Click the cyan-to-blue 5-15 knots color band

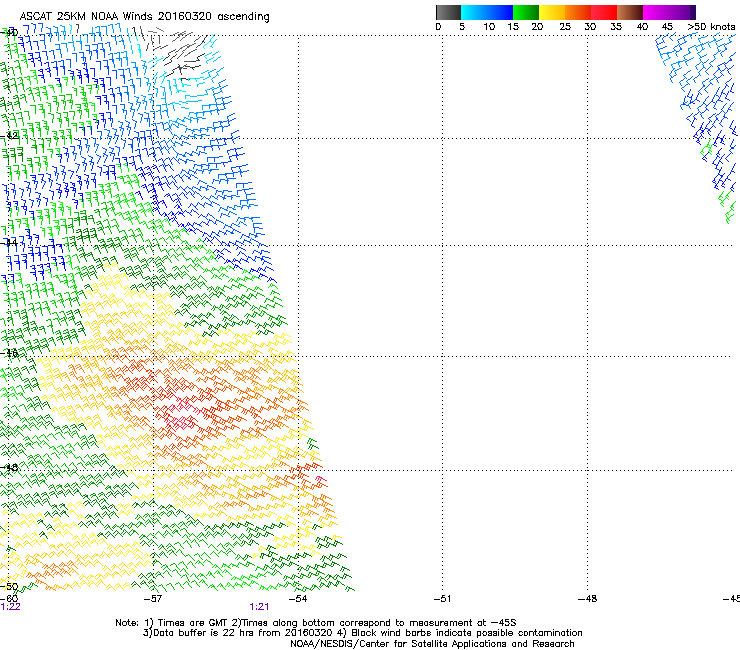pyautogui.click(x=487, y=12)
